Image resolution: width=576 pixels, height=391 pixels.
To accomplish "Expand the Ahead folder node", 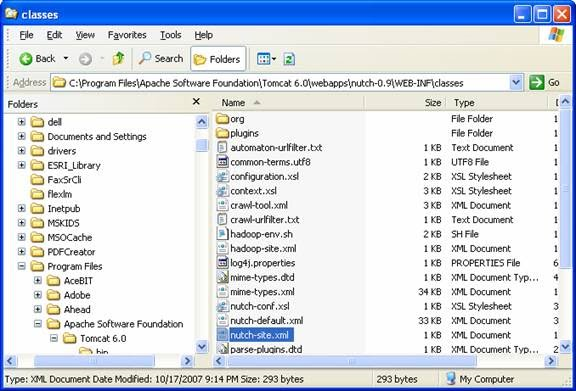I will (x=38, y=309).
